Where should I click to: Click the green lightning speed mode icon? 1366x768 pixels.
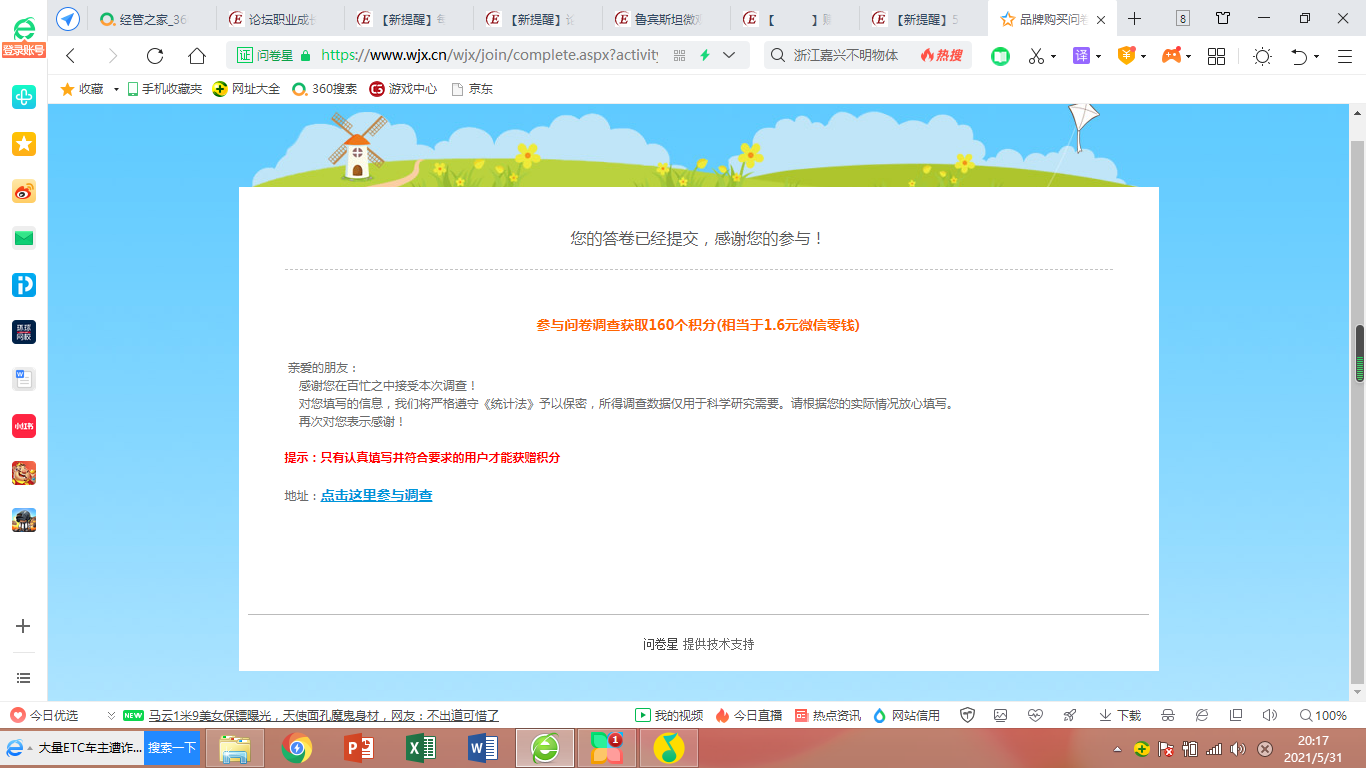coord(705,56)
